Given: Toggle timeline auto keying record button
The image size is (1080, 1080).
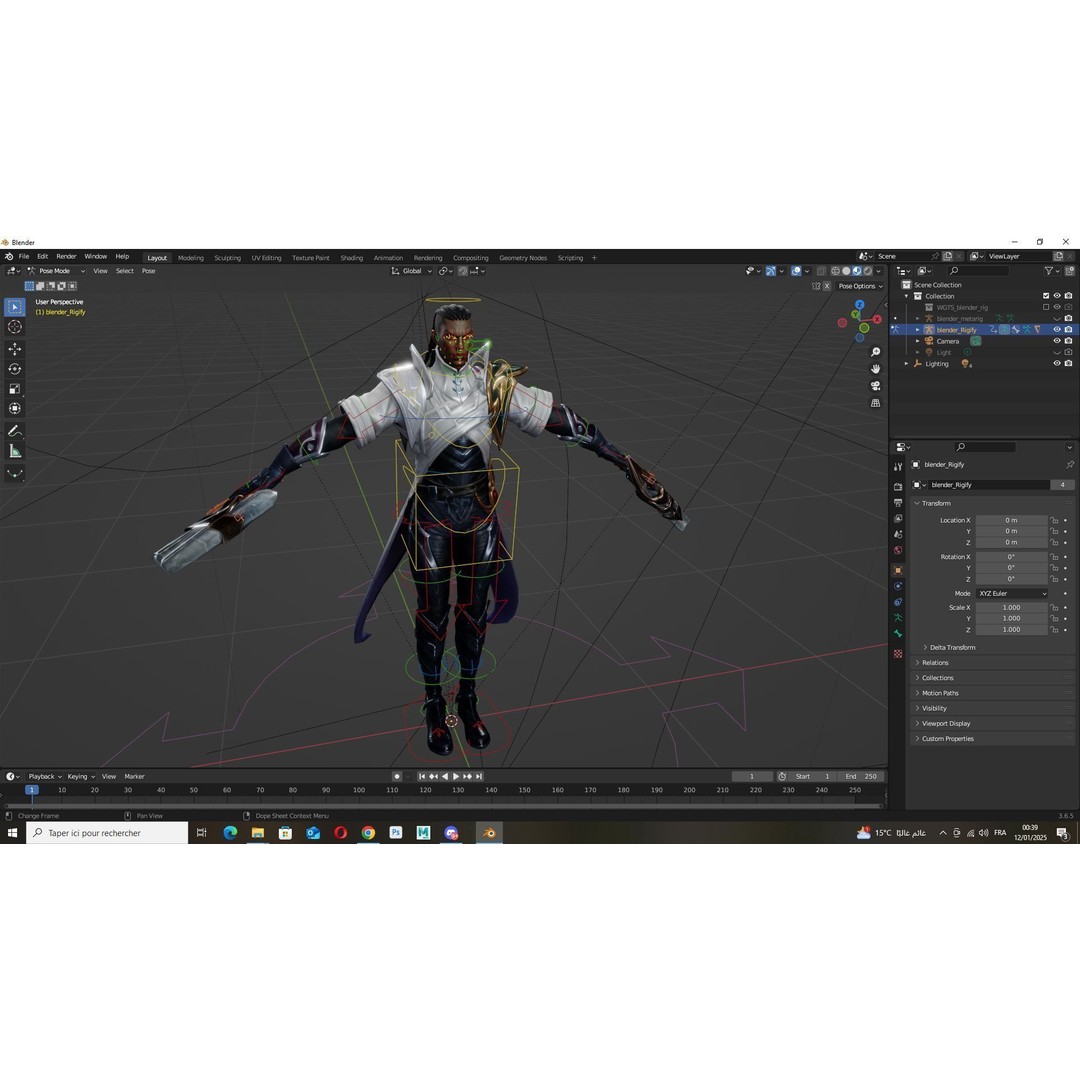Looking at the screenshot, I should [x=397, y=776].
